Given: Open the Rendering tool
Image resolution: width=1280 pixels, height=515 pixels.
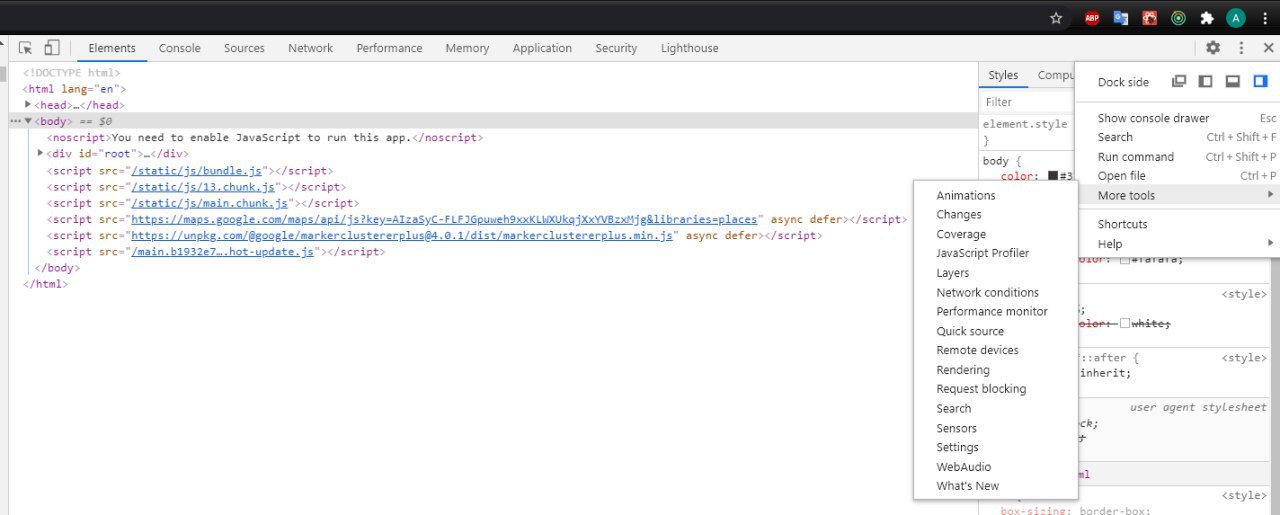Looking at the screenshot, I should point(995,370).
